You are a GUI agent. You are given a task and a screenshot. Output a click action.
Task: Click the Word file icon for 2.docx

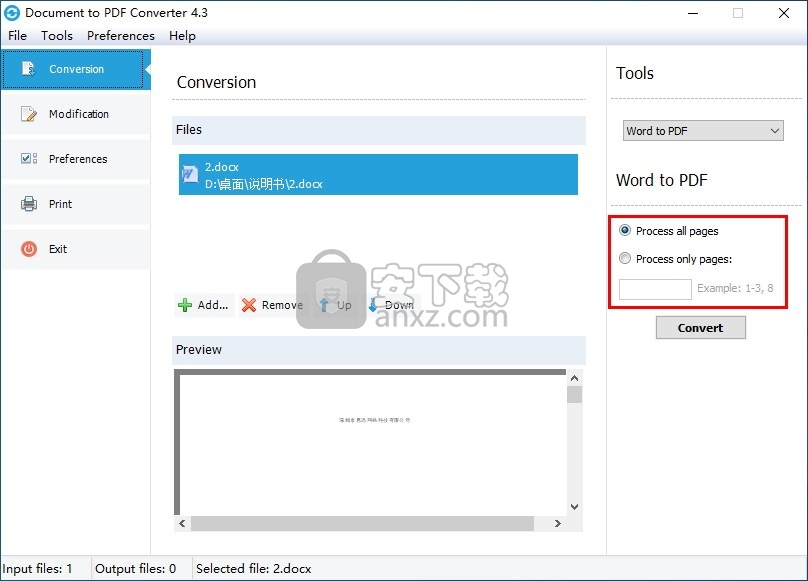190,174
